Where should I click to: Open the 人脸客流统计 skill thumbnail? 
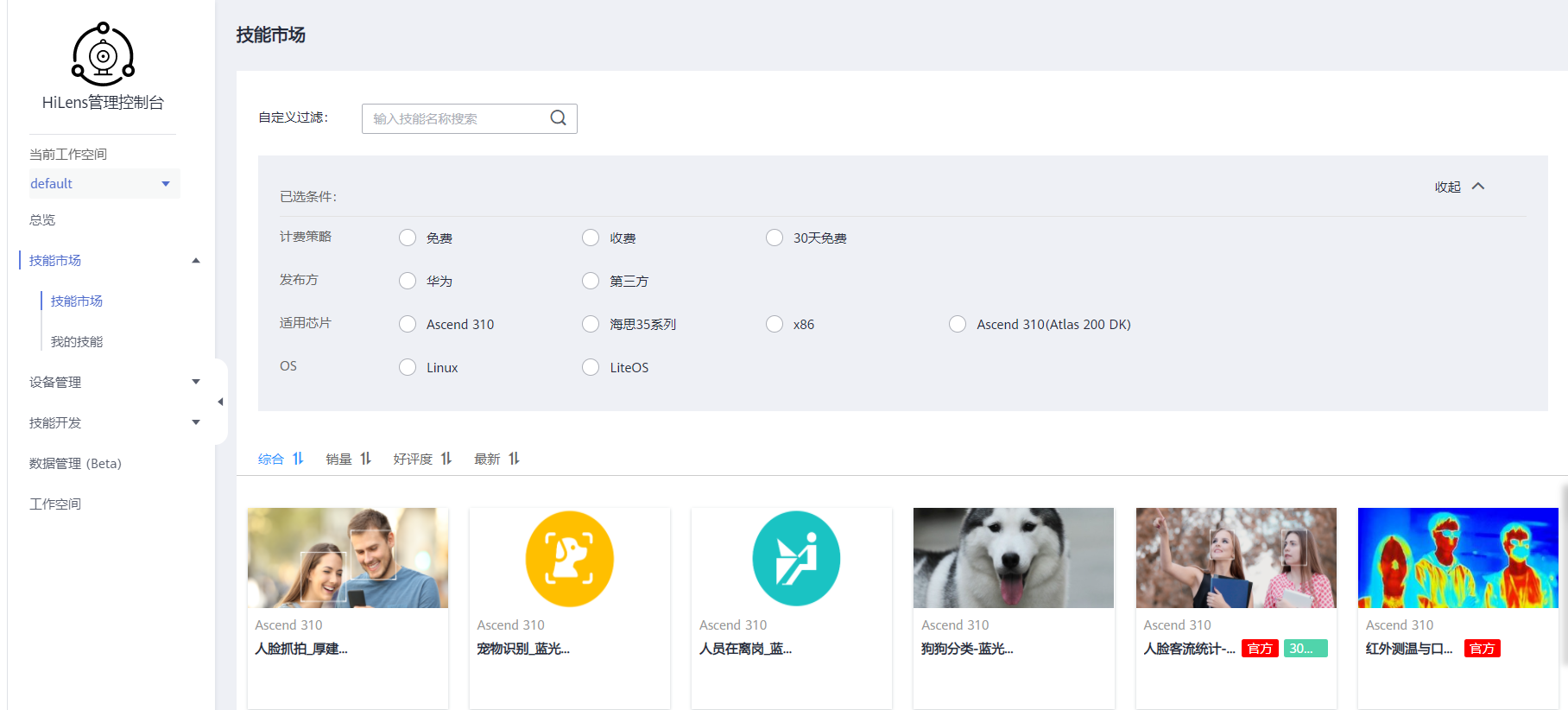pos(1236,558)
